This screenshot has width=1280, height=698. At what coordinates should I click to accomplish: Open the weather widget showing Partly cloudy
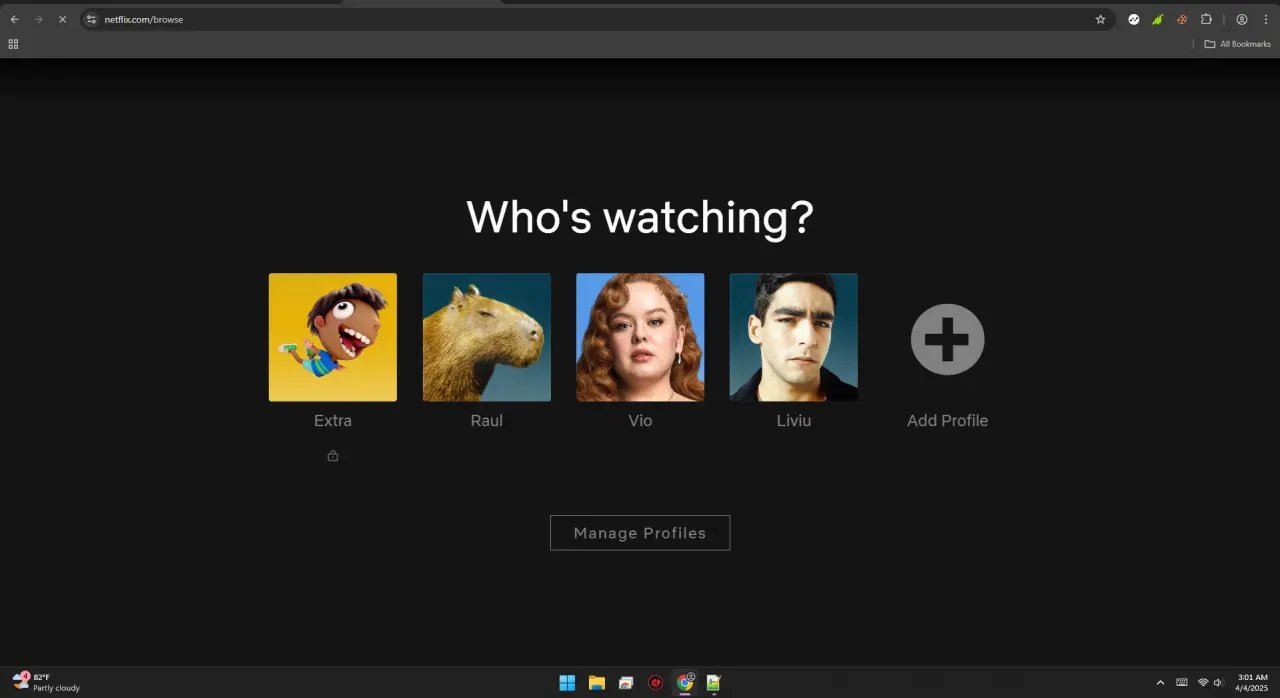coord(46,682)
